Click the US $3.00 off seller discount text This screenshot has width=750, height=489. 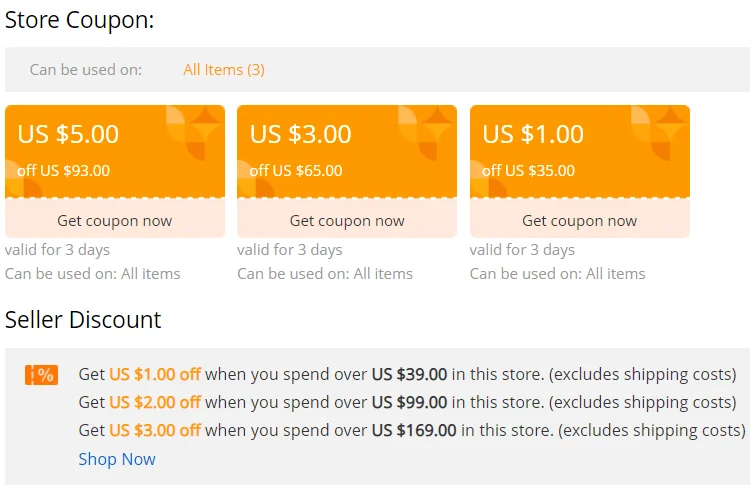(x=155, y=430)
